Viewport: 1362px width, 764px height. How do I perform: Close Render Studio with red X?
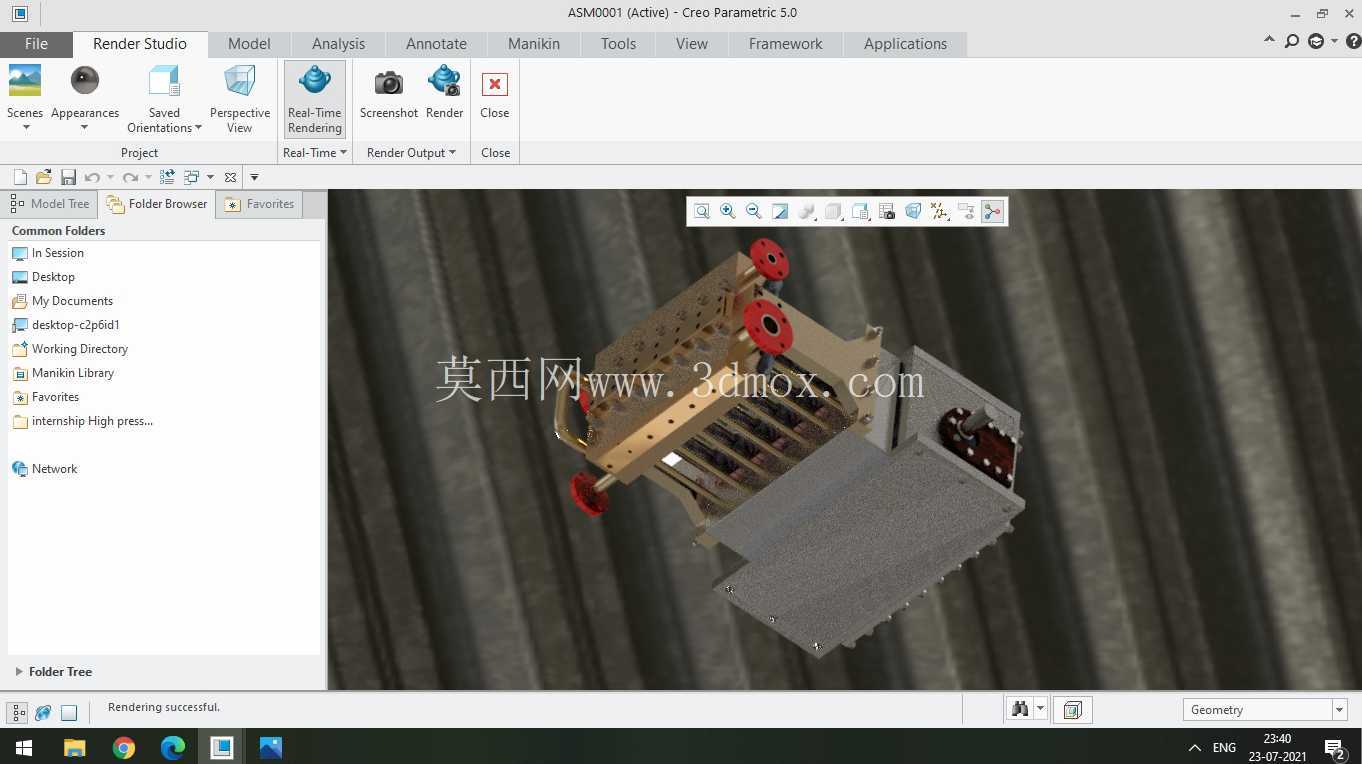coord(495,84)
